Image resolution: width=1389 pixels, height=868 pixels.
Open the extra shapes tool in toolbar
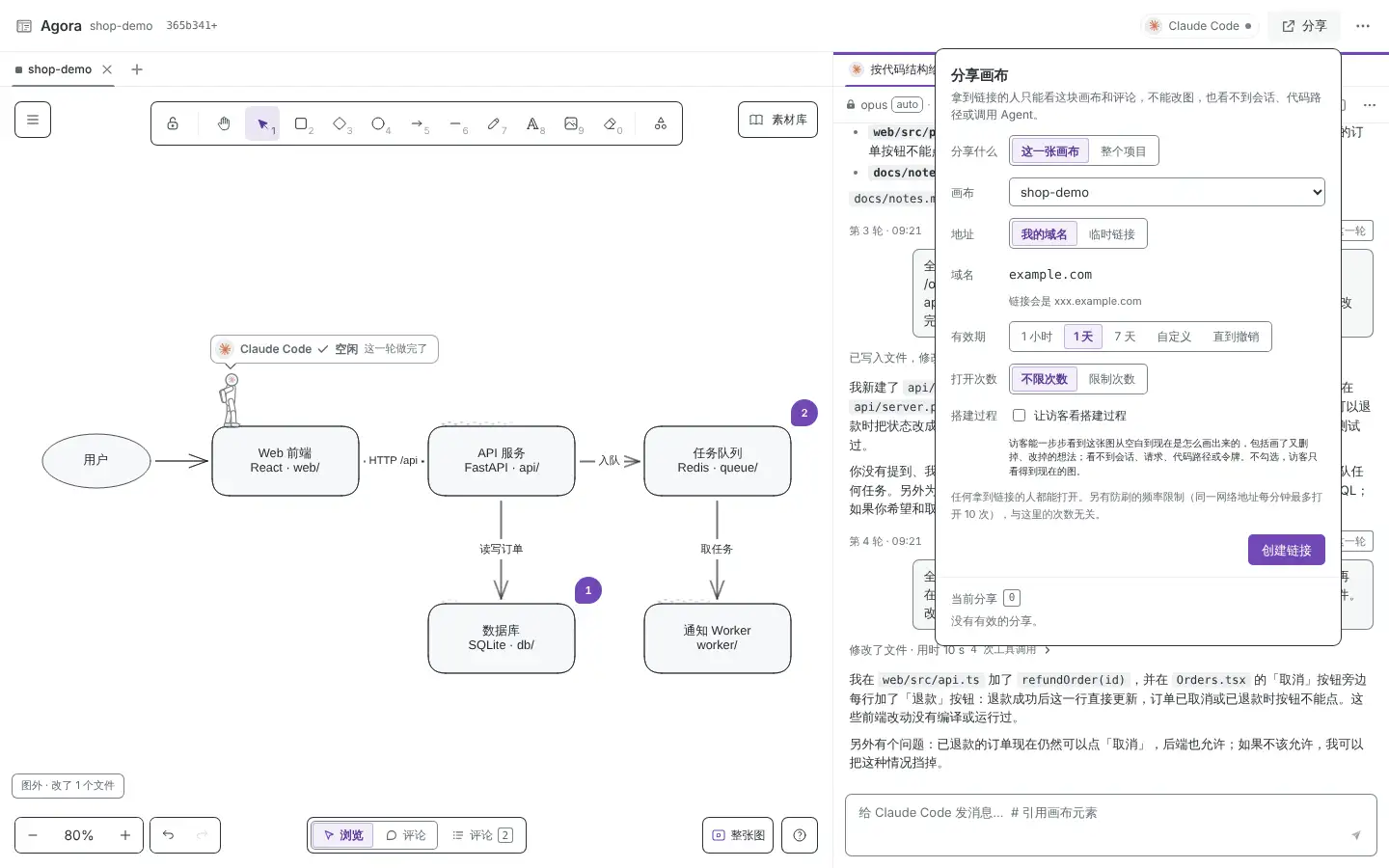[x=661, y=123]
